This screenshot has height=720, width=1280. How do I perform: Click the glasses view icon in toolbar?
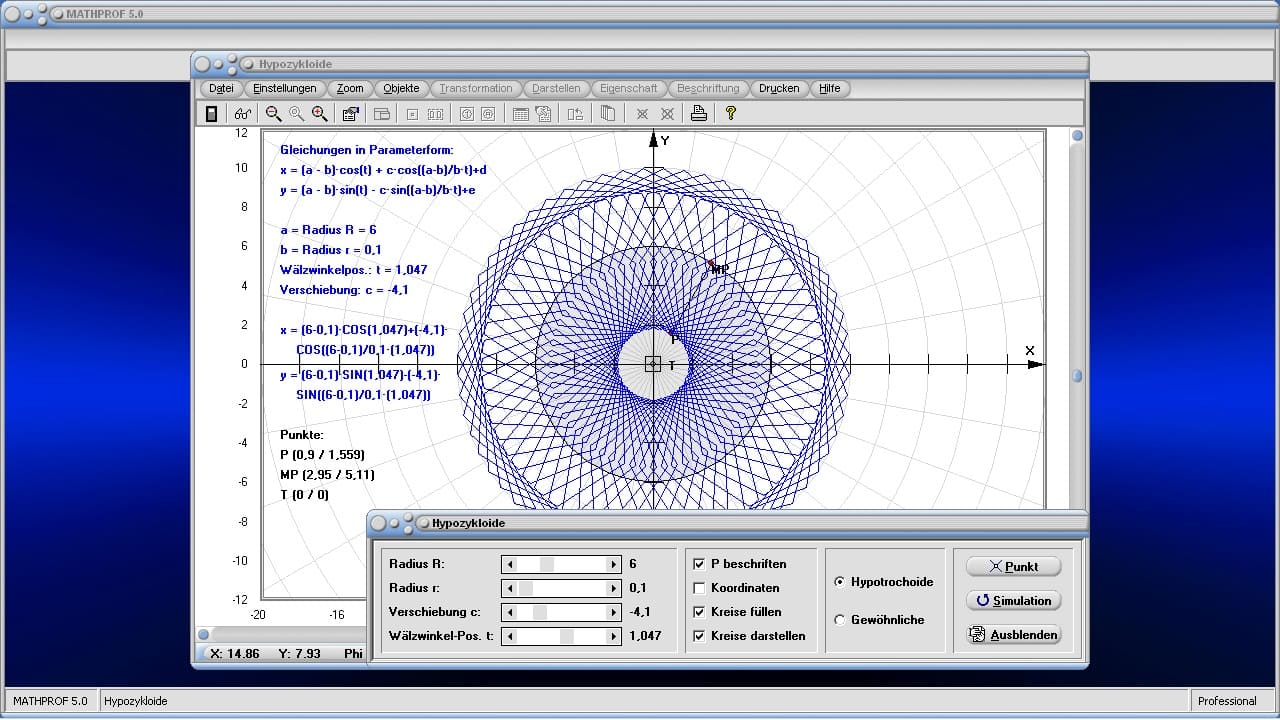[243, 114]
